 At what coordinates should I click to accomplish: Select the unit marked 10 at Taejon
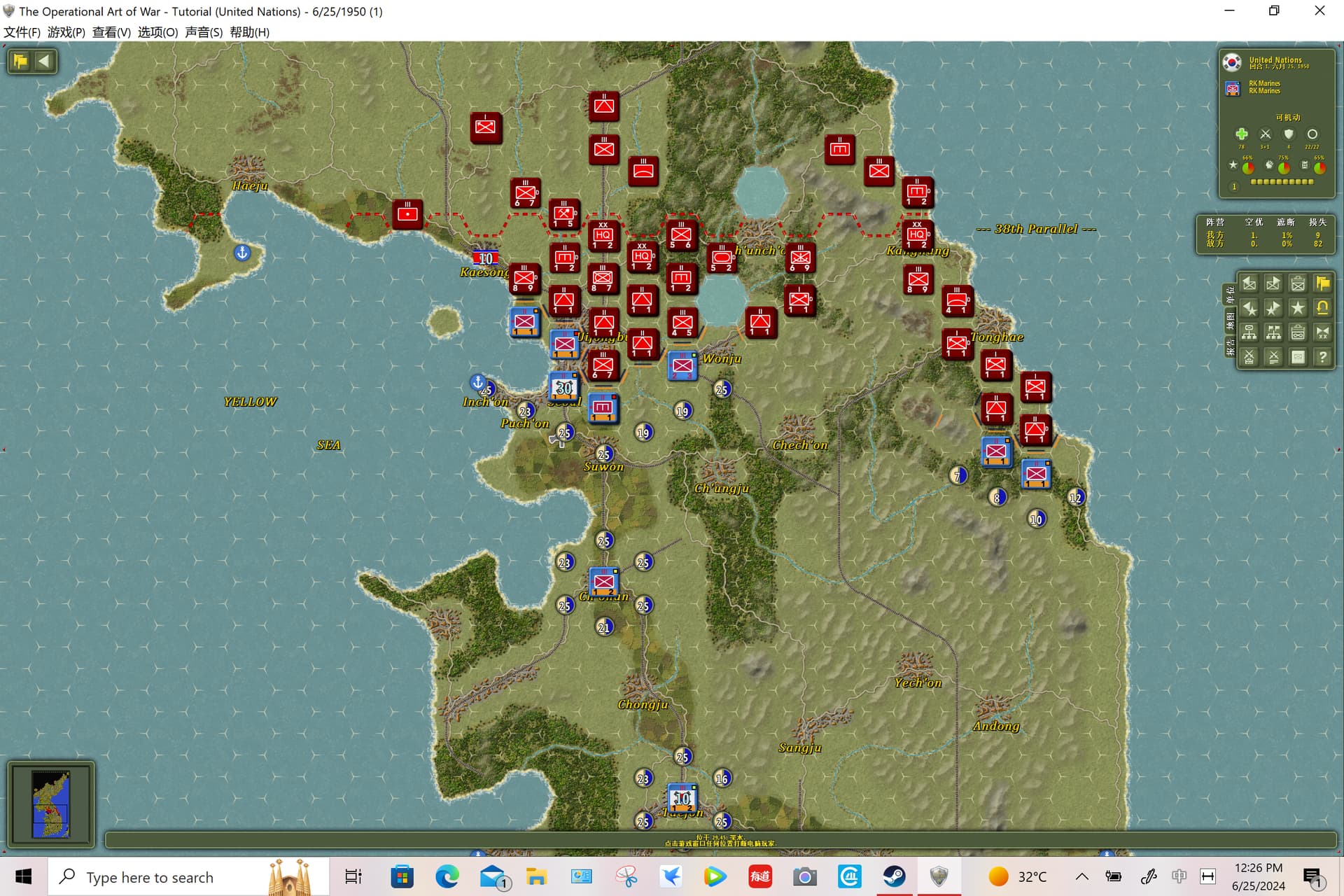point(682,798)
